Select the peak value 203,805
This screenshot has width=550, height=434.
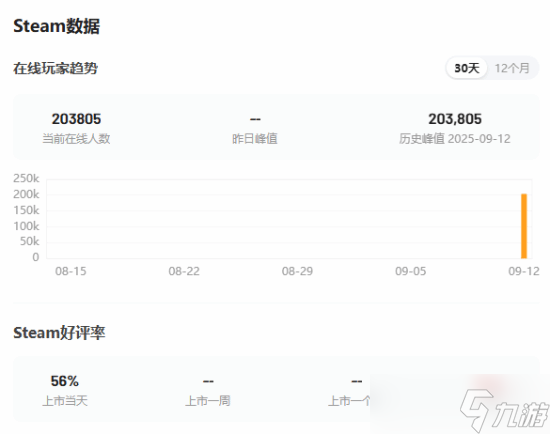[x=455, y=119]
